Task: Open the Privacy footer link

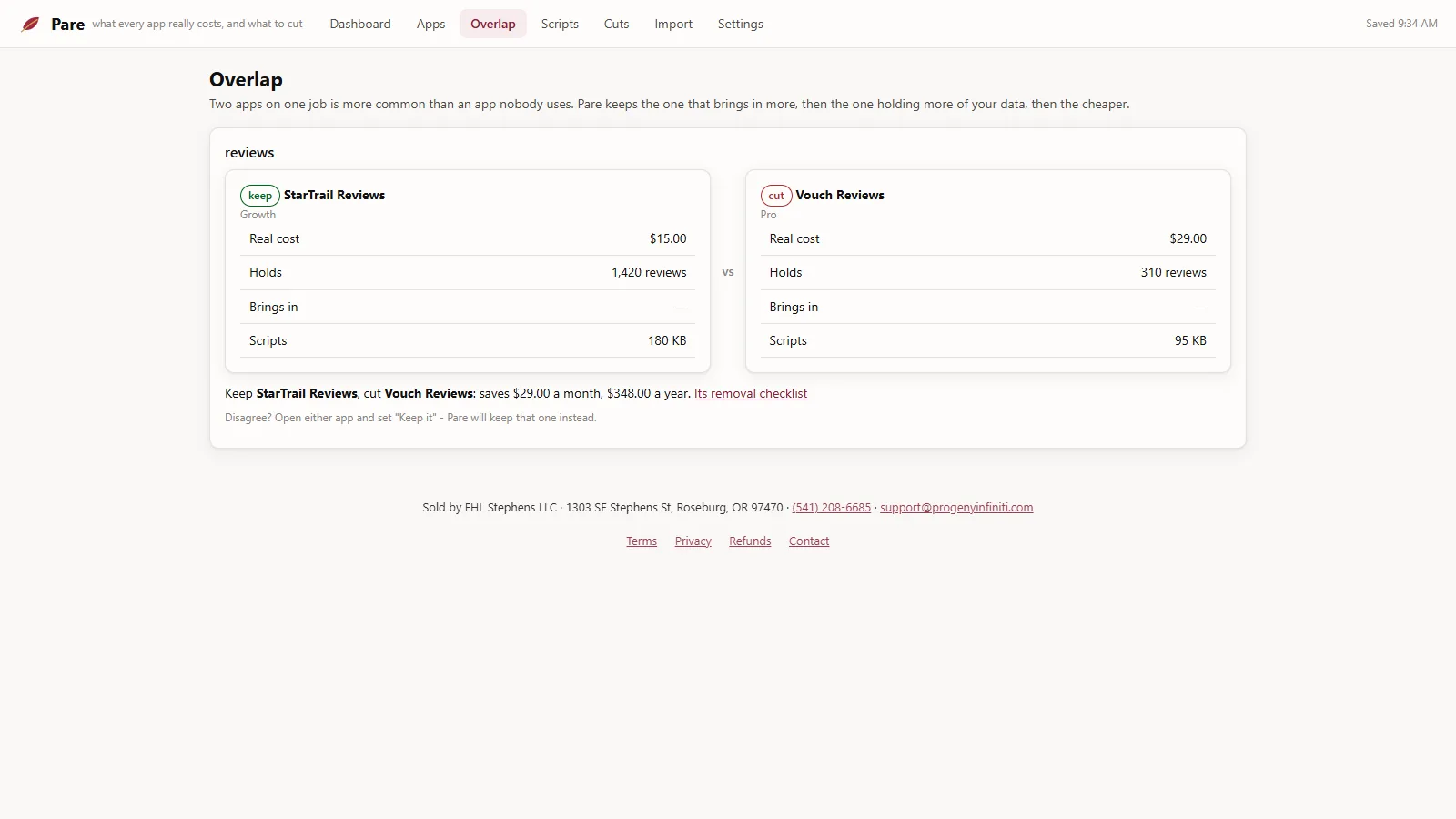Action: pos(693,541)
